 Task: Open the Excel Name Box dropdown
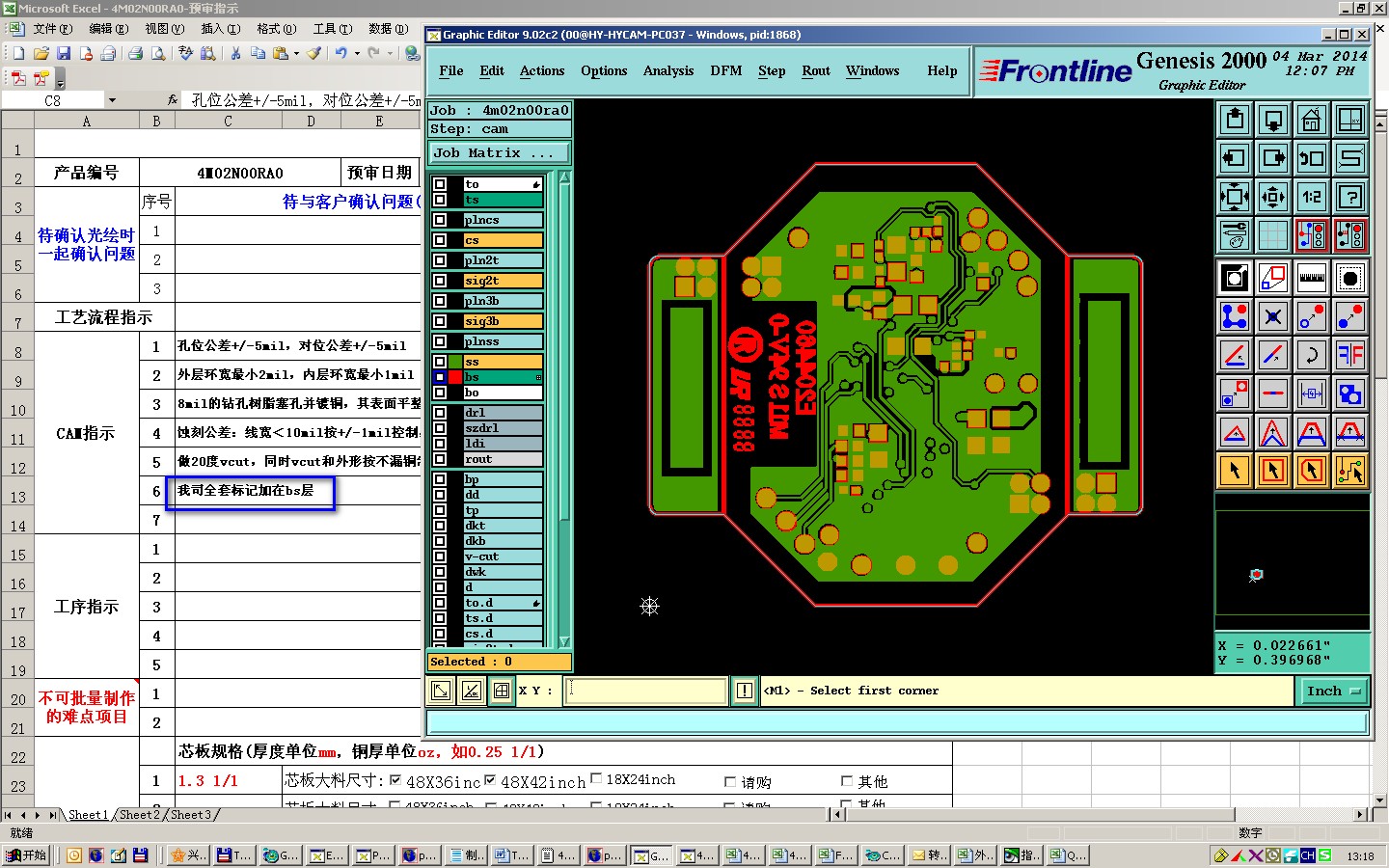click(x=112, y=99)
